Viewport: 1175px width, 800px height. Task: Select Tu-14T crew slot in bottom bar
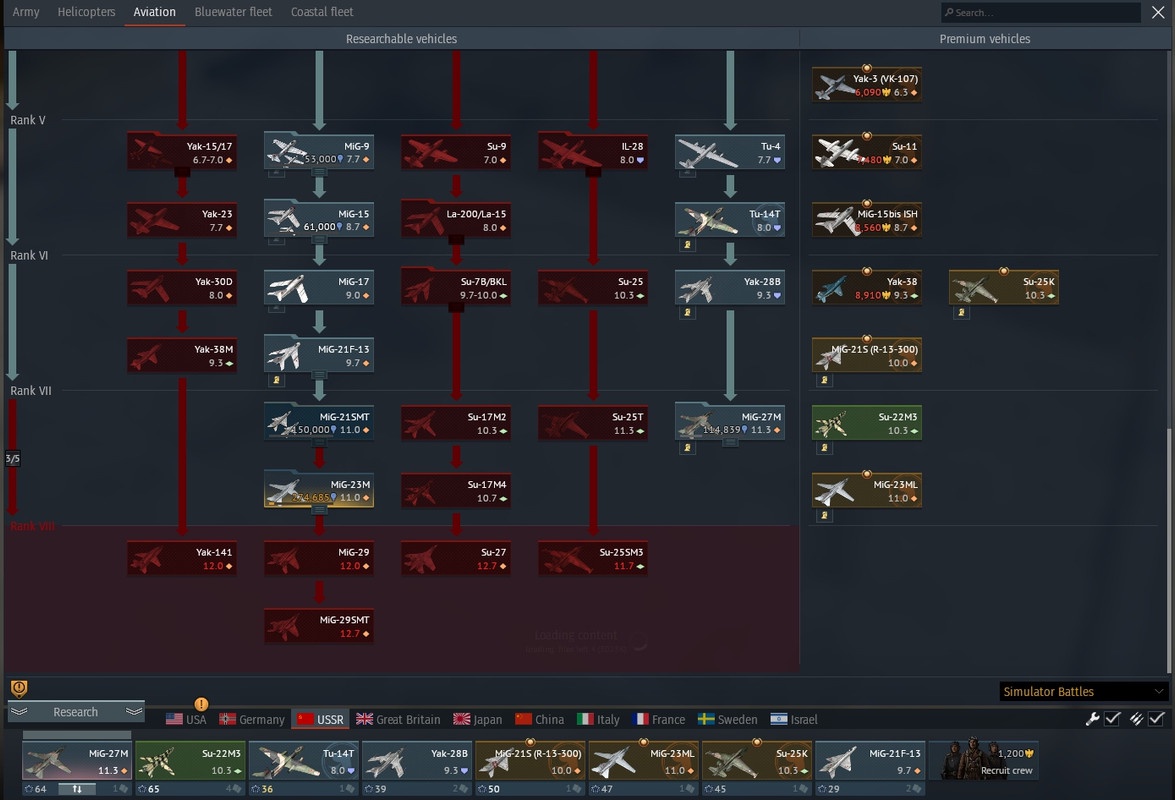(303, 761)
